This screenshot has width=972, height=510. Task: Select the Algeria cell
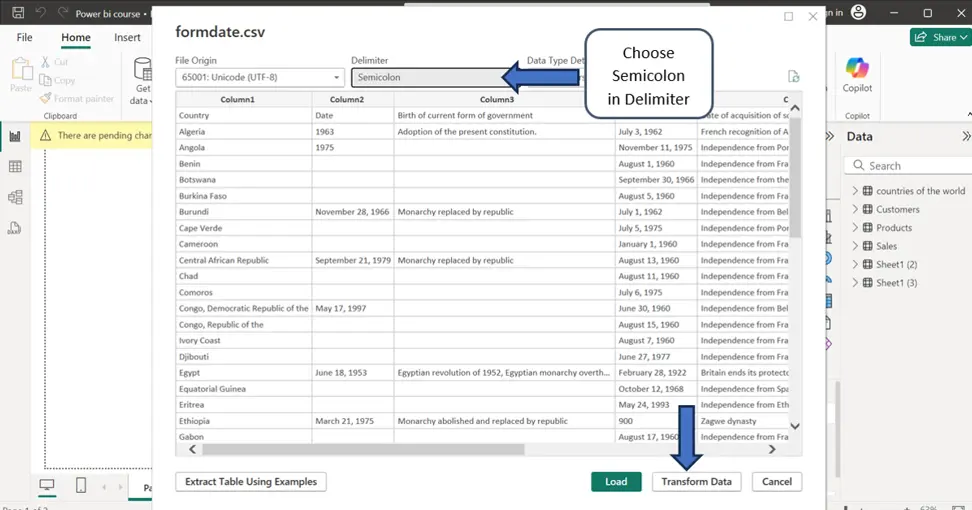click(x=244, y=131)
